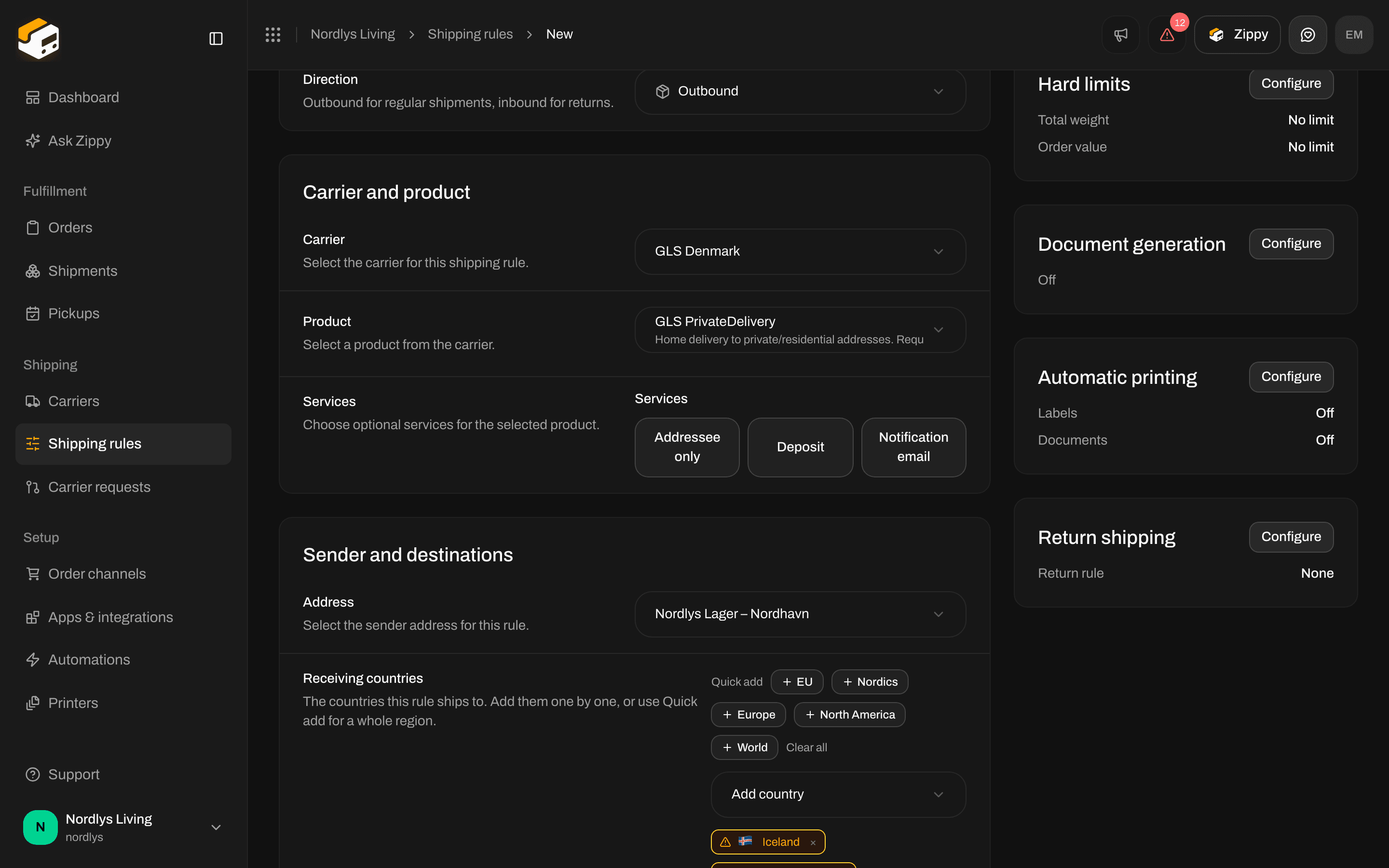
Task: Open the Add country dropdown
Action: 838,795
